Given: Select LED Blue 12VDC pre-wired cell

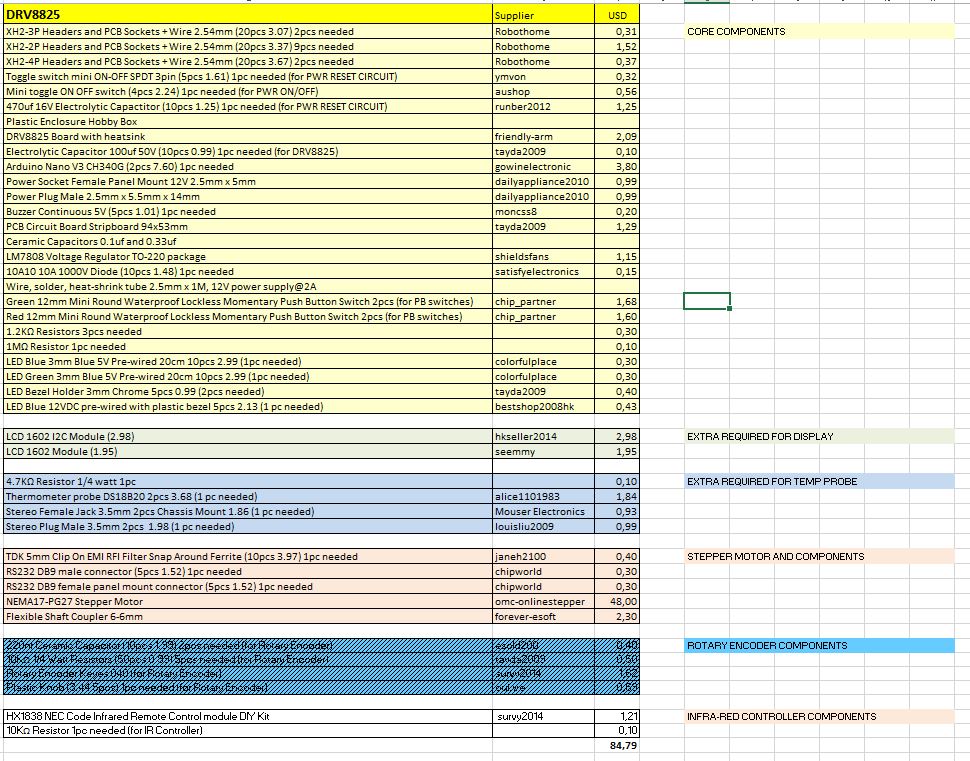Looking at the screenshot, I should click(248, 406).
